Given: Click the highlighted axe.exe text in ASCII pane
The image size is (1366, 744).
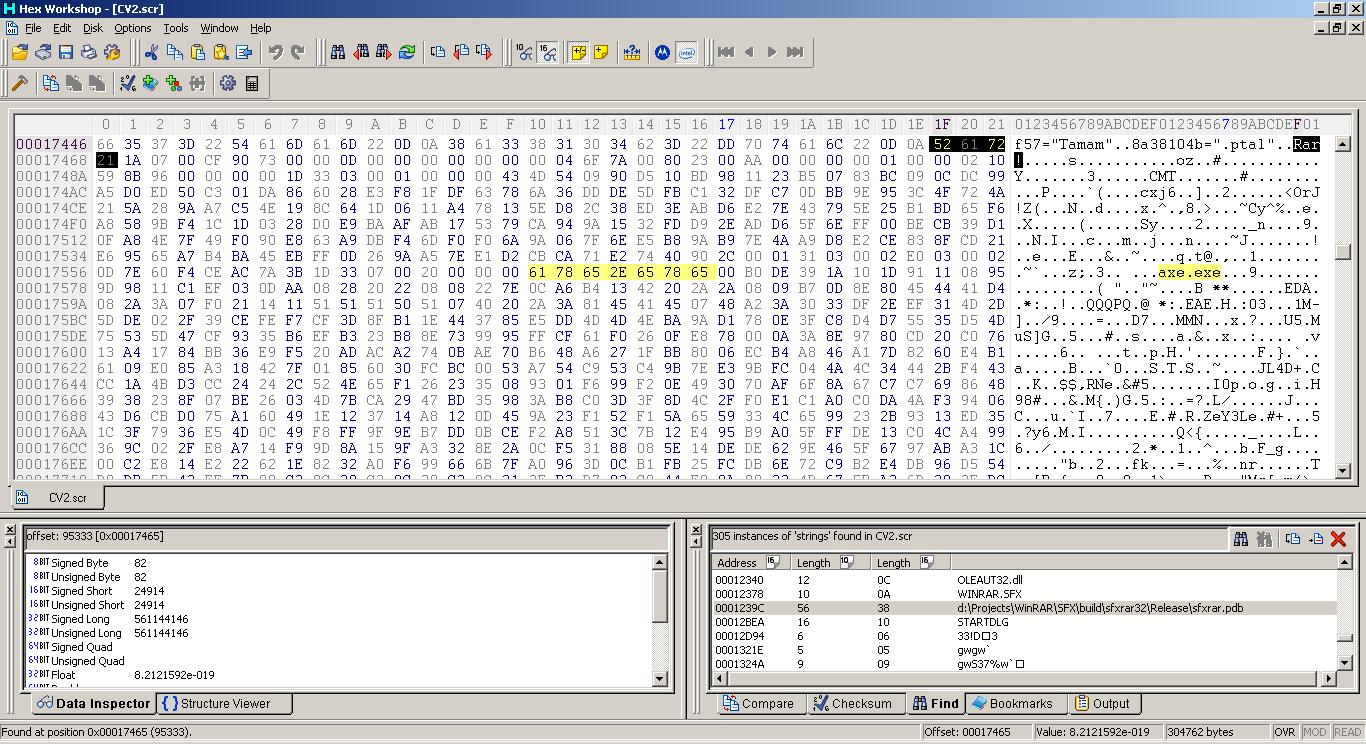Looking at the screenshot, I should [x=1189, y=272].
